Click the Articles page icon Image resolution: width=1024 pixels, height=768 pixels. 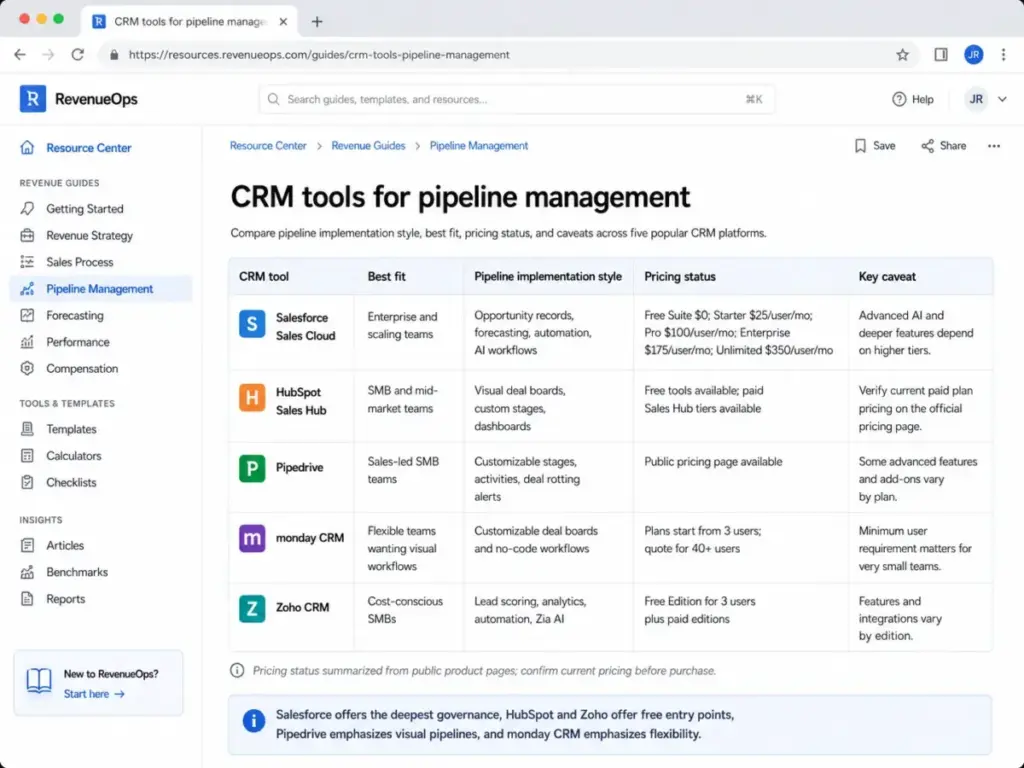(x=27, y=545)
